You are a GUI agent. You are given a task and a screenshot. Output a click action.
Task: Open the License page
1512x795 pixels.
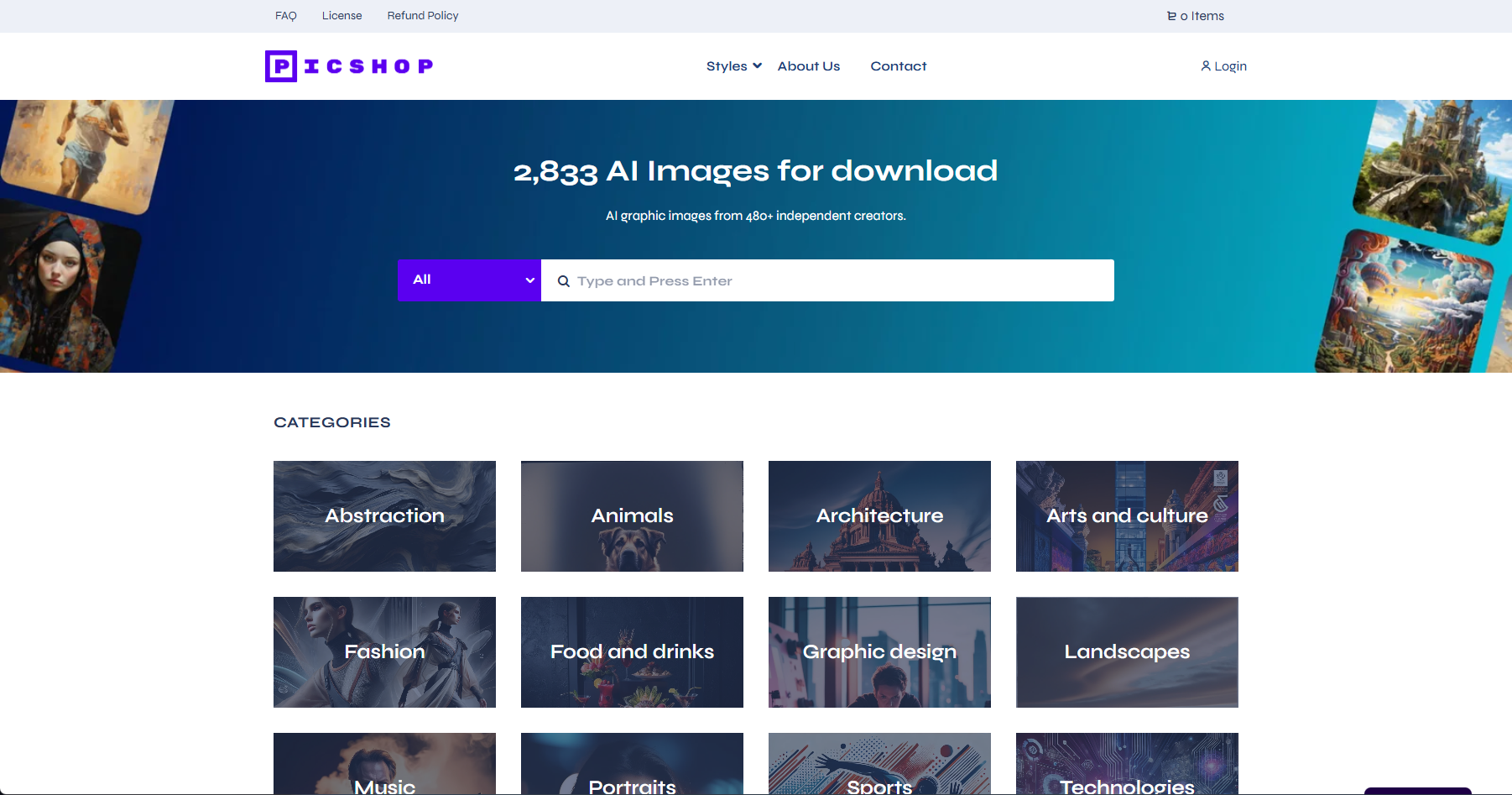342,16
